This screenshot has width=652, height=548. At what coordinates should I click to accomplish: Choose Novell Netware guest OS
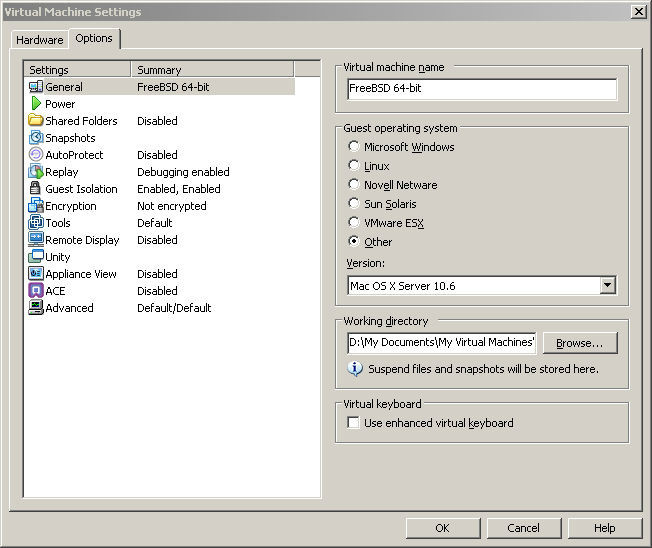coord(353,184)
